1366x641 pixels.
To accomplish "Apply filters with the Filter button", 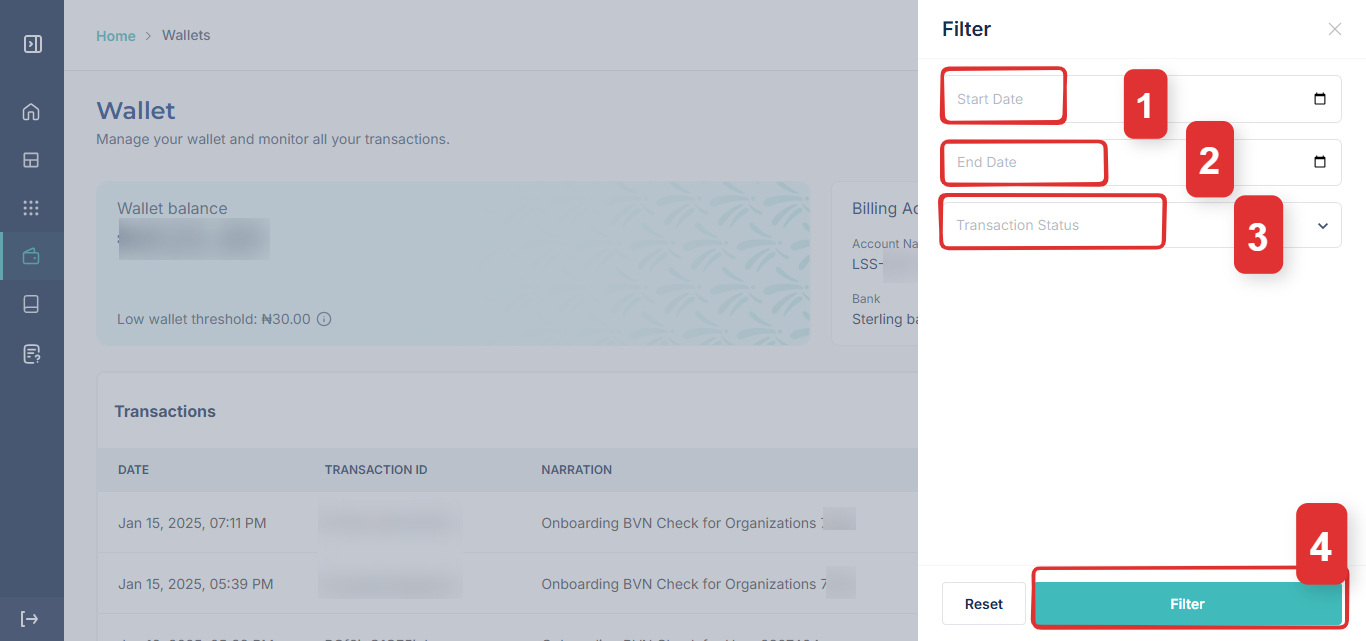I will click(1188, 604).
